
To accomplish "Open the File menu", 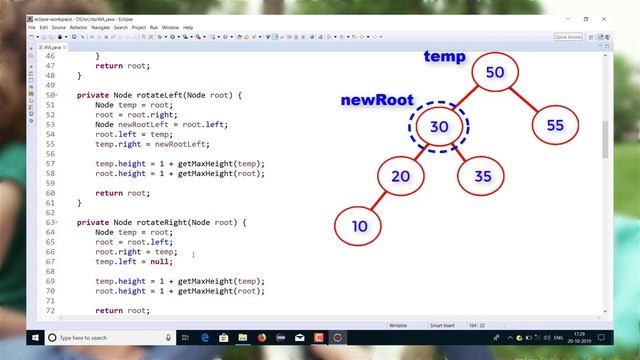I will (32, 27).
